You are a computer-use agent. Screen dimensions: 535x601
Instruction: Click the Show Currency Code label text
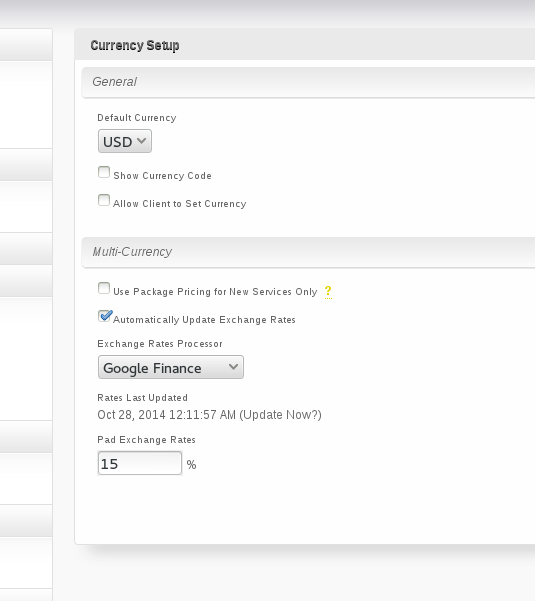point(162,176)
